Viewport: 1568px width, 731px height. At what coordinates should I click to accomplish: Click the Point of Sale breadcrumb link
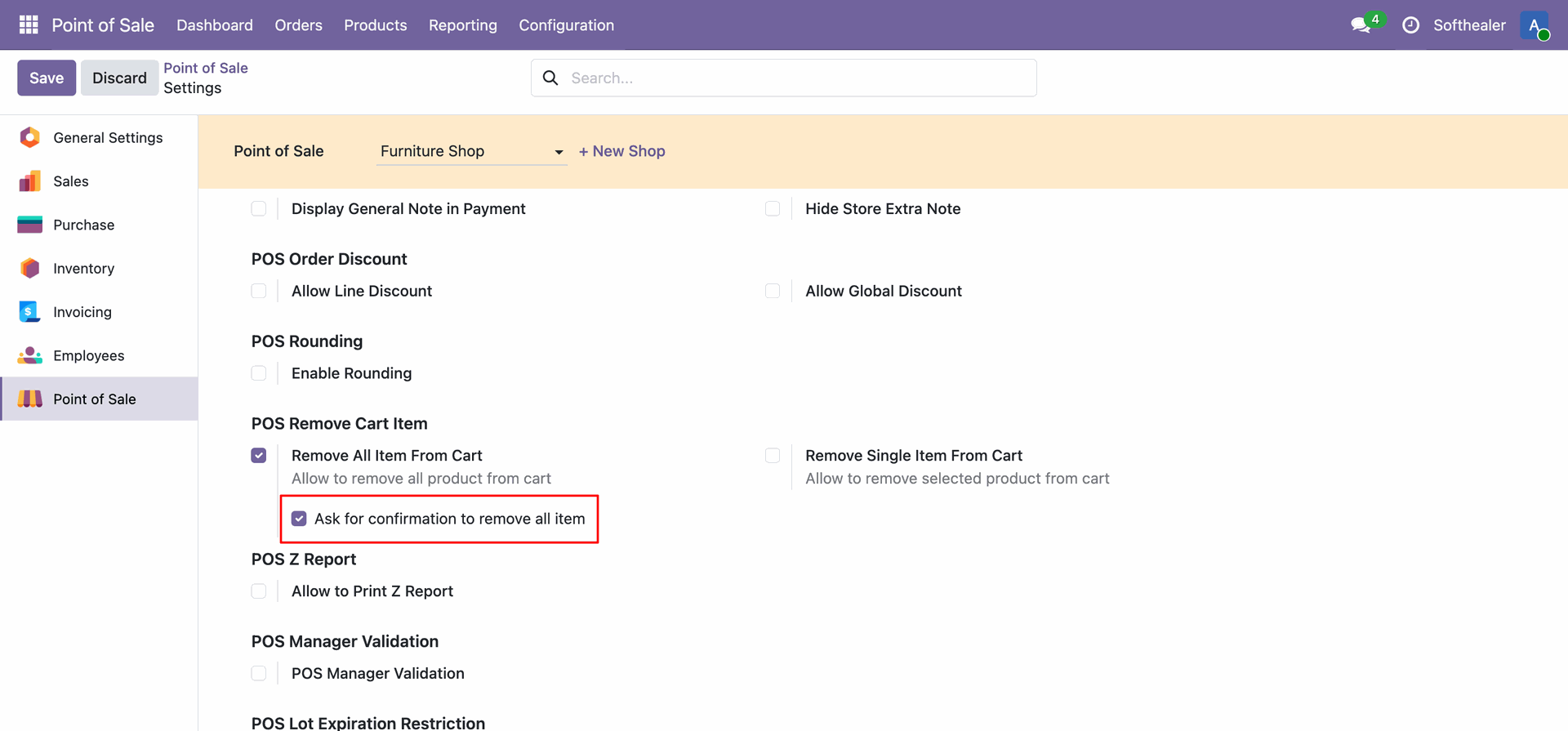(206, 68)
